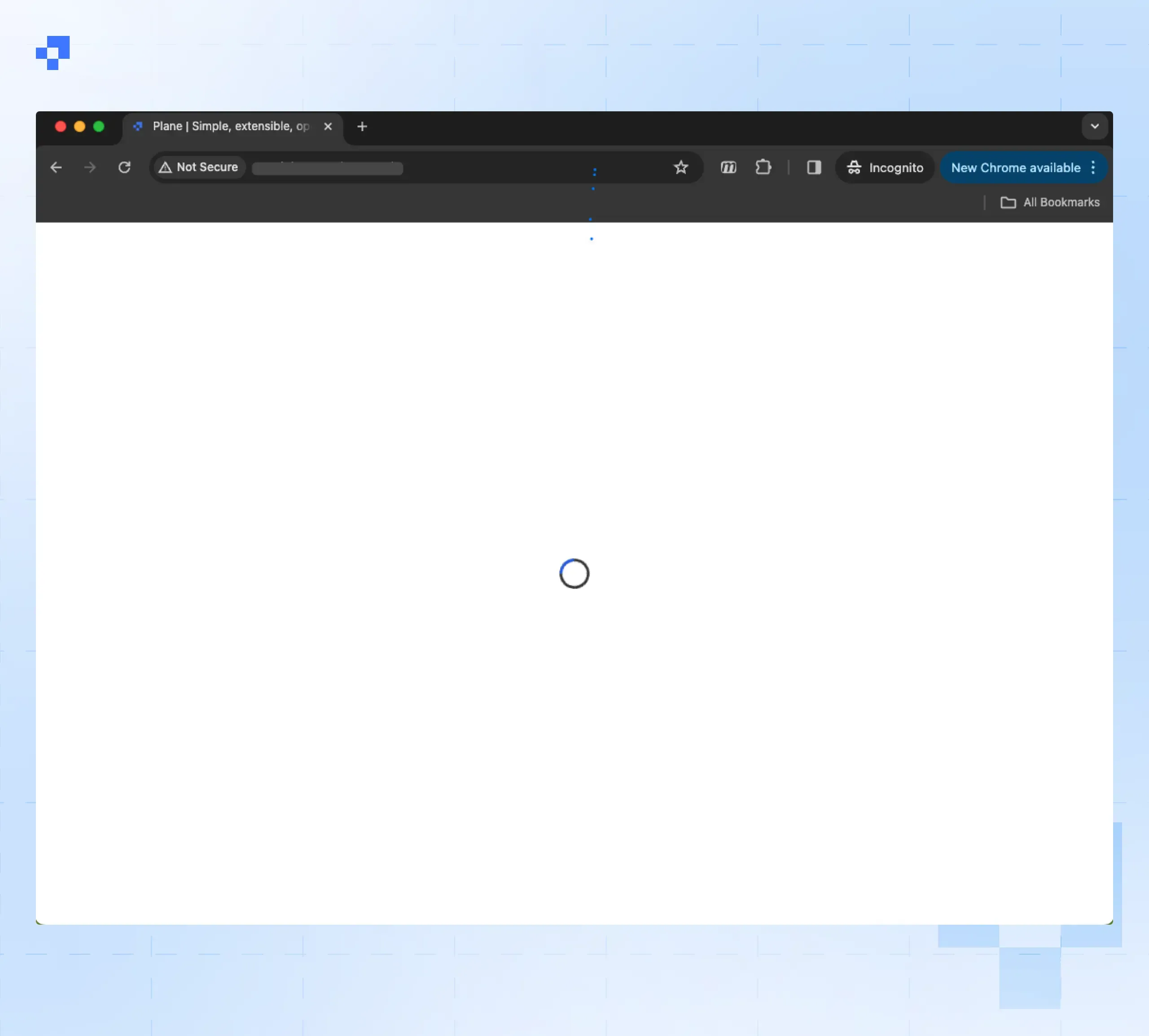
Task: Open Chrome three-dot menu
Action: 1093,167
